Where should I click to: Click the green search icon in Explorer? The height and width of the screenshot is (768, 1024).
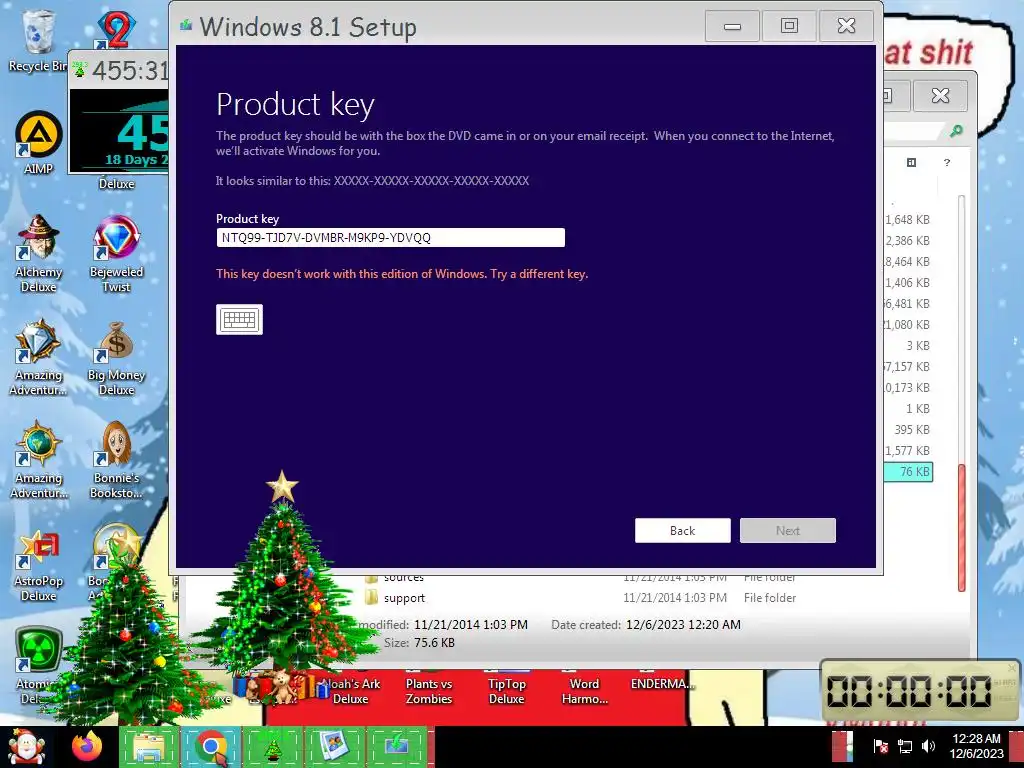point(956,131)
